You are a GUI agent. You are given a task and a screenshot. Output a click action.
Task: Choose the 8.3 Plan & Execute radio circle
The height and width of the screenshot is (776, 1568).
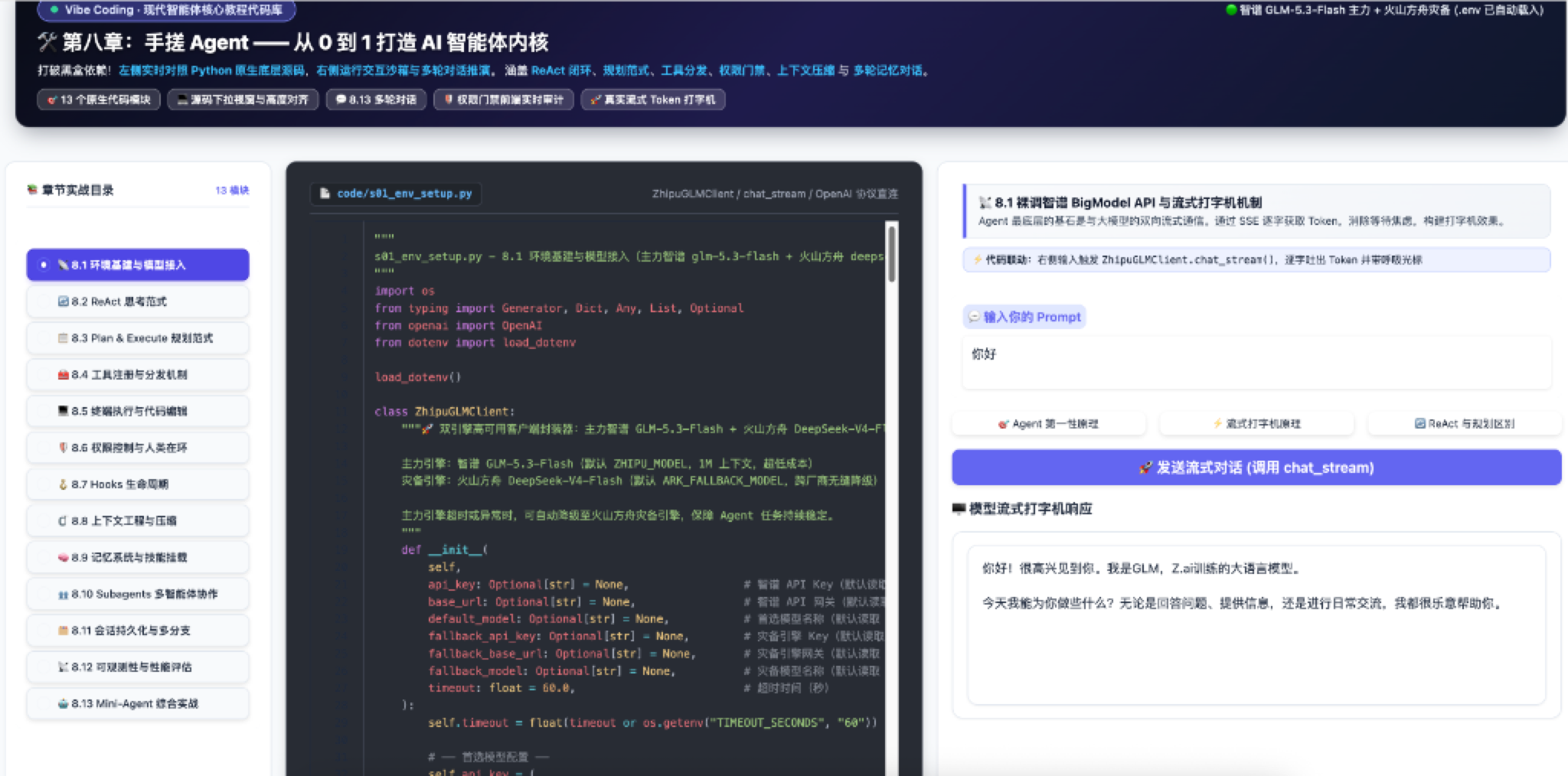[x=44, y=338]
